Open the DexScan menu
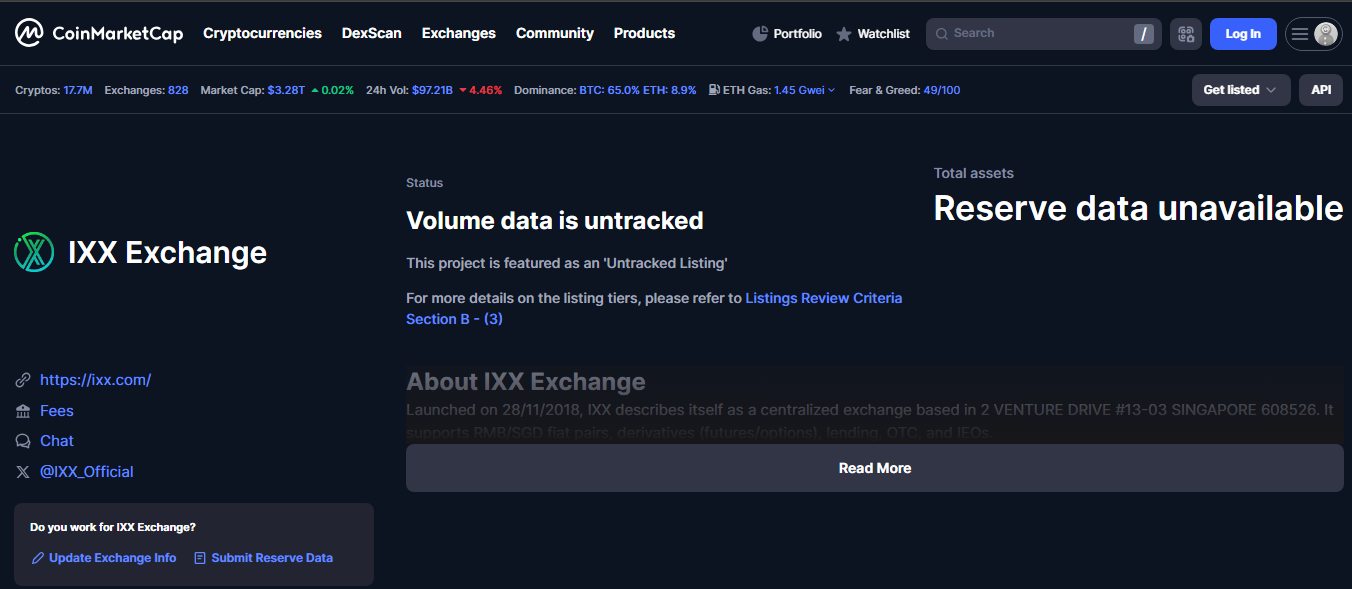 pos(372,33)
